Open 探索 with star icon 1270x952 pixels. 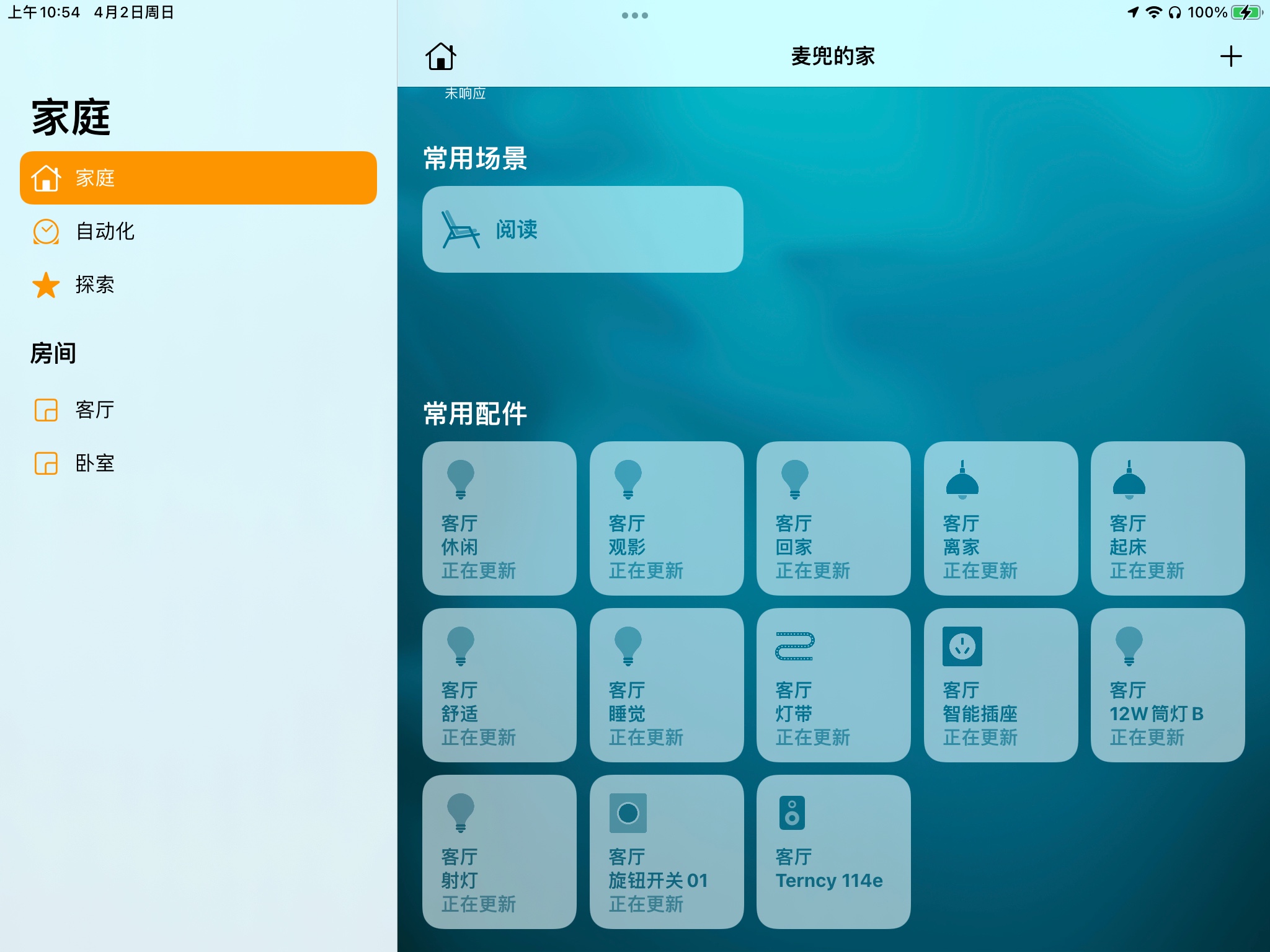point(94,284)
